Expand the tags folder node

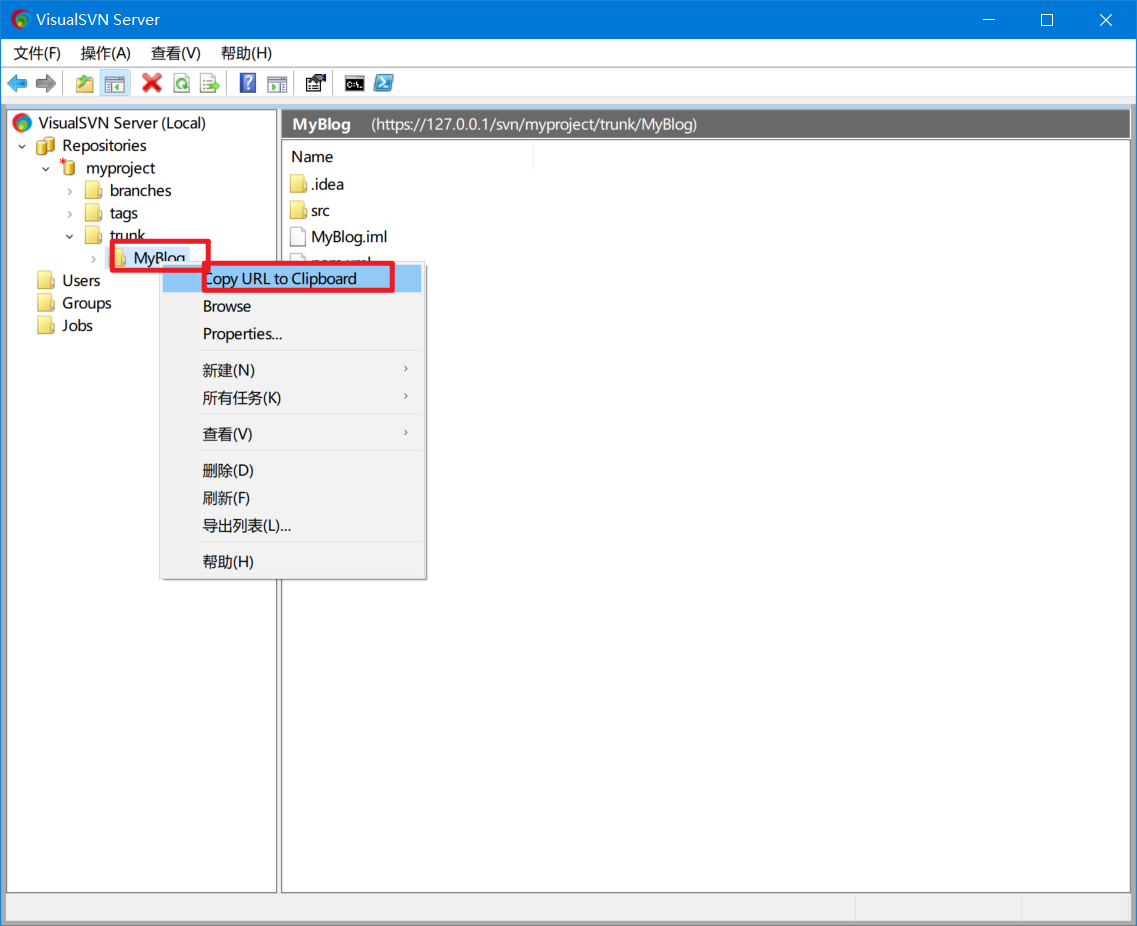coord(70,214)
